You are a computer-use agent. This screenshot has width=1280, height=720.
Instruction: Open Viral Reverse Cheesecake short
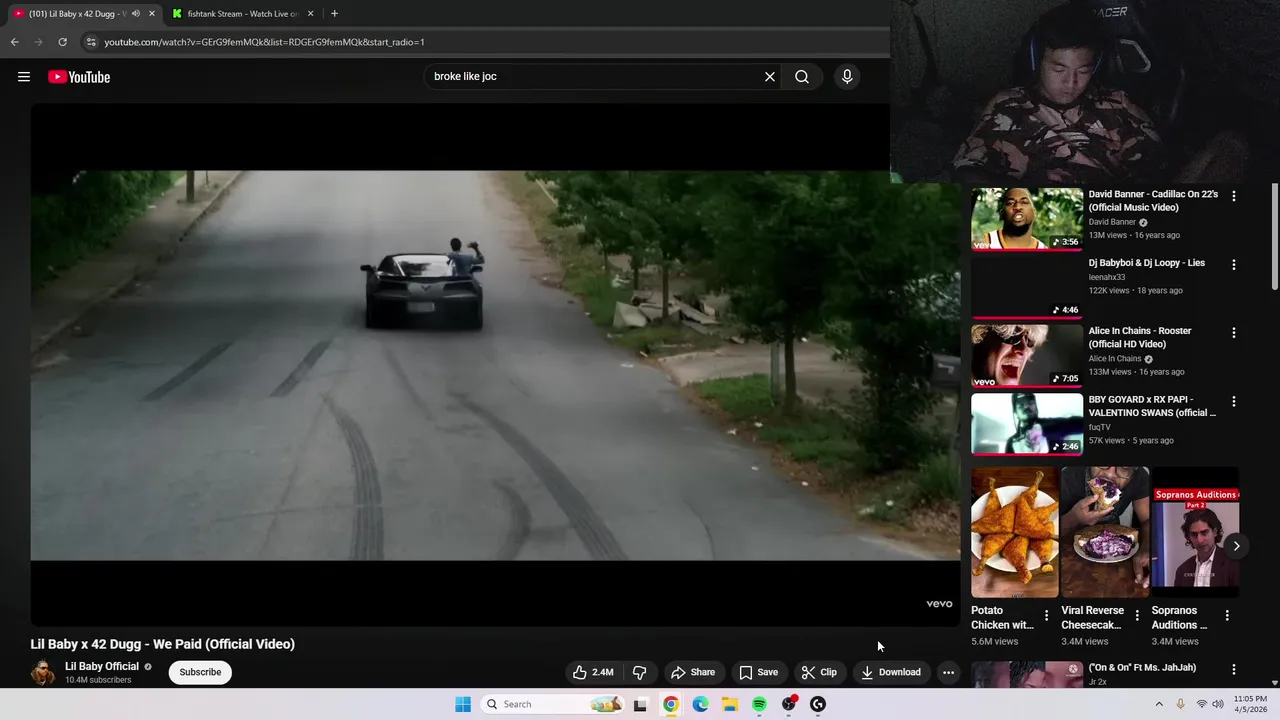(1105, 532)
